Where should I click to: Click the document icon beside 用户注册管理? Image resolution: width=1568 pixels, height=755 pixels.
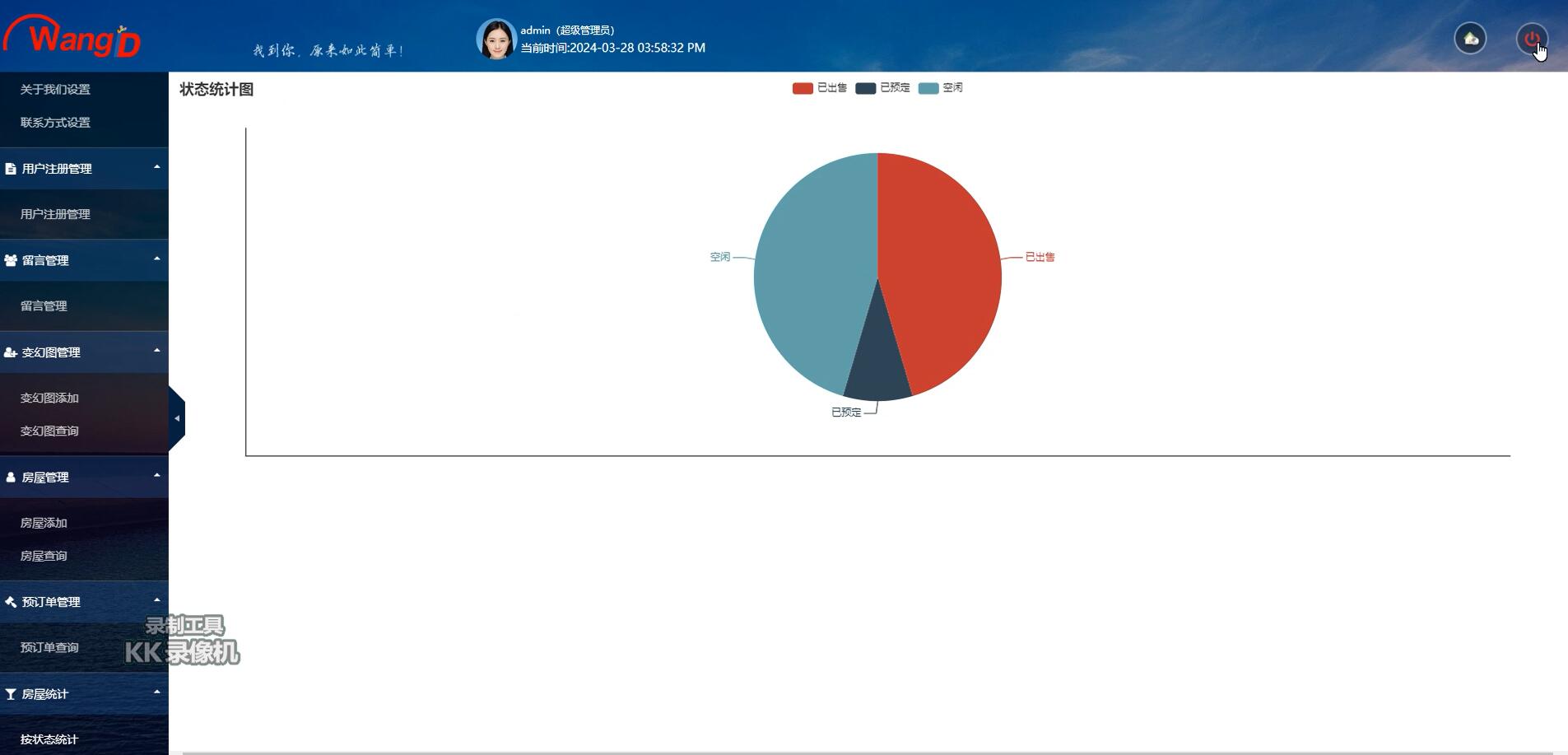click(11, 169)
